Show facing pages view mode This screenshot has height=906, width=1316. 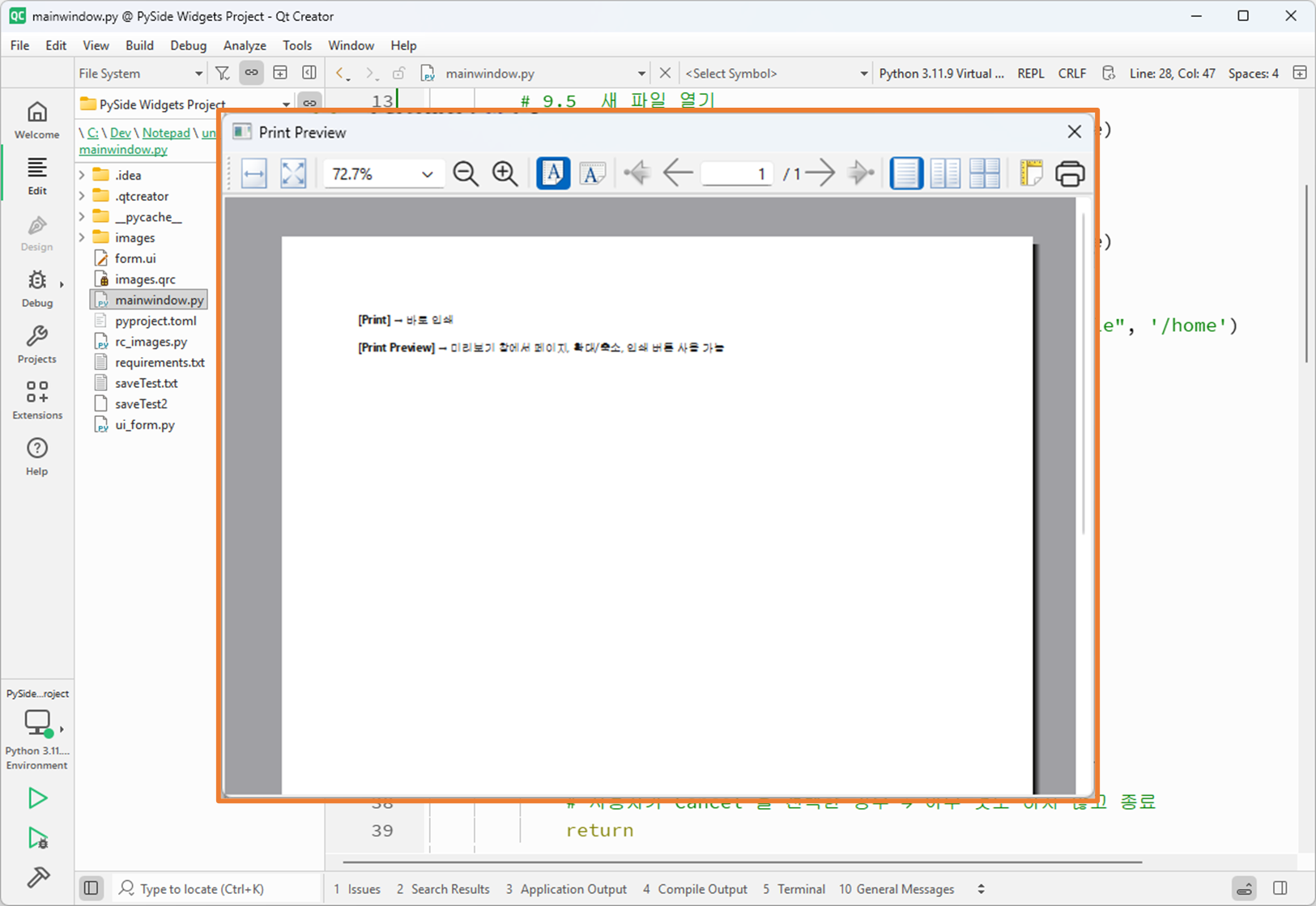945,173
